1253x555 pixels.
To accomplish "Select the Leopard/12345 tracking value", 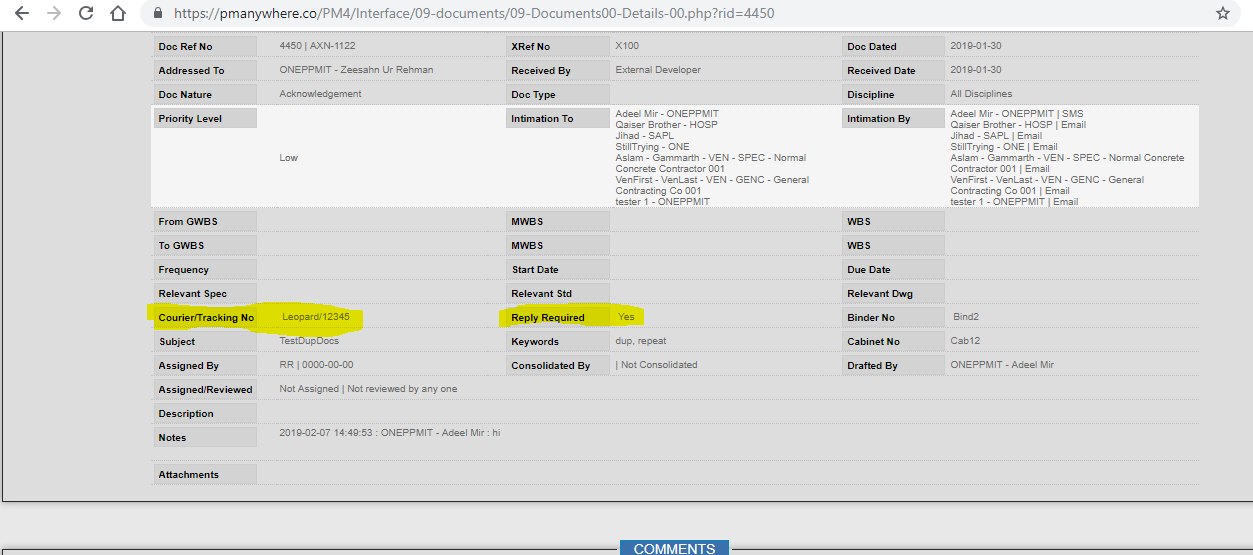I will click(x=316, y=317).
